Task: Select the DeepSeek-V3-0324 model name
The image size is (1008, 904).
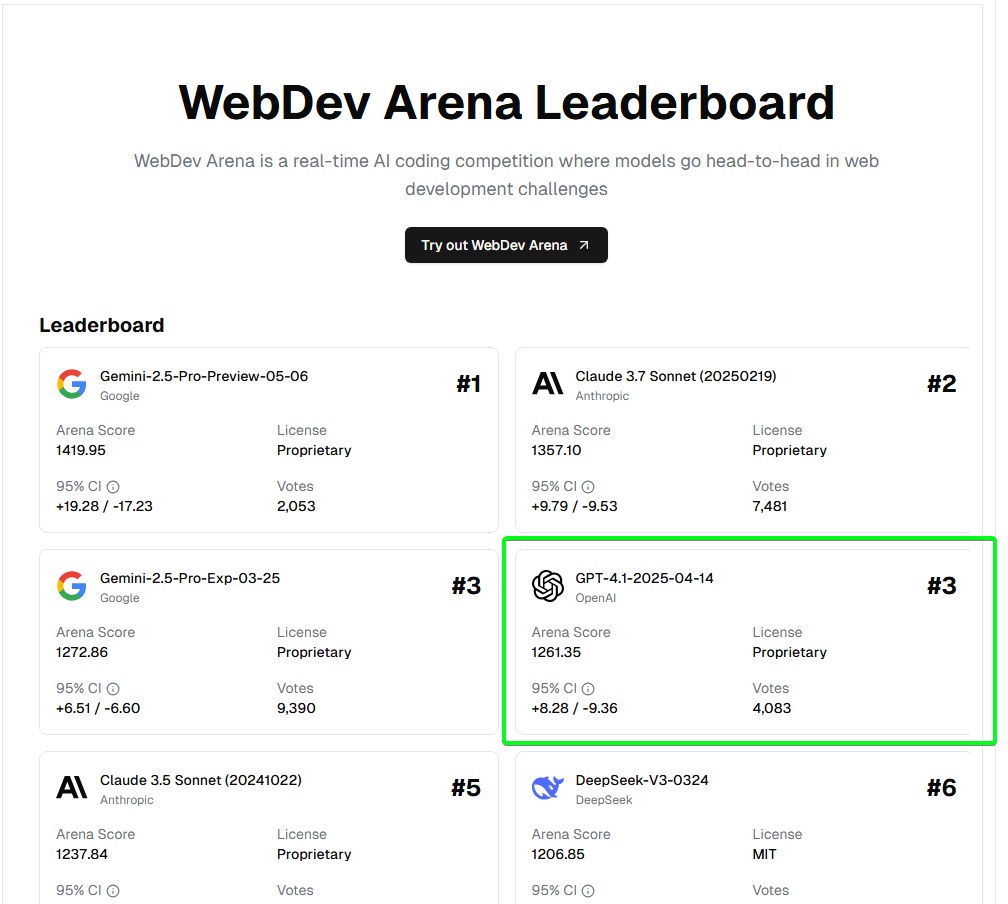Action: 642,780
